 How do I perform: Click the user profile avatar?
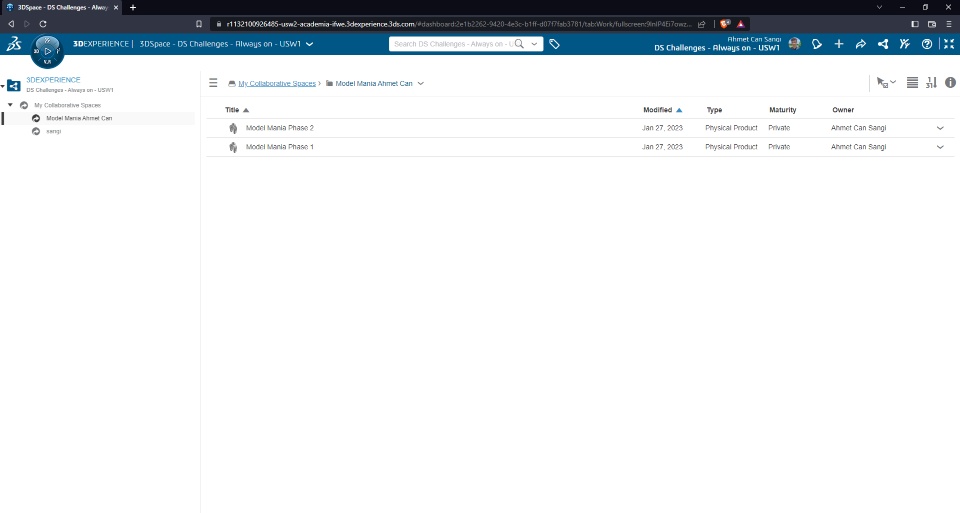[794, 43]
